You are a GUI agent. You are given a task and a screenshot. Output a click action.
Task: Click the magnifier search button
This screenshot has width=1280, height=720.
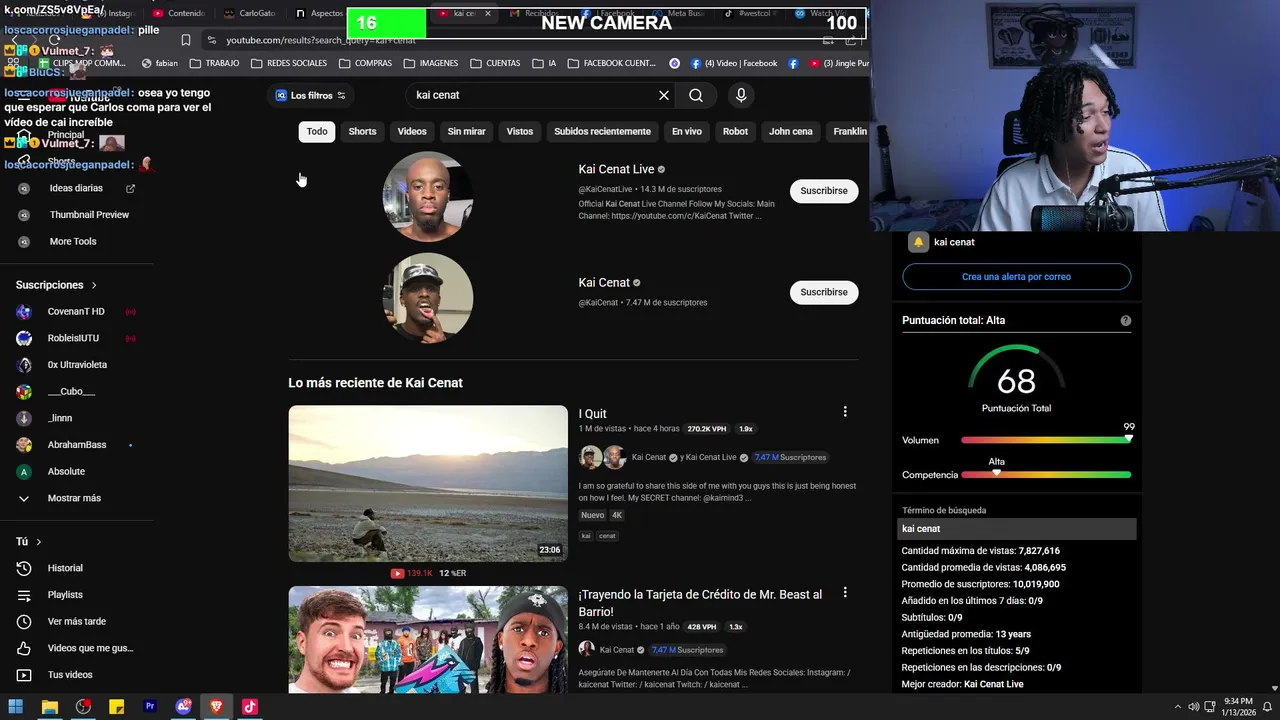click(x=696, y=95)
